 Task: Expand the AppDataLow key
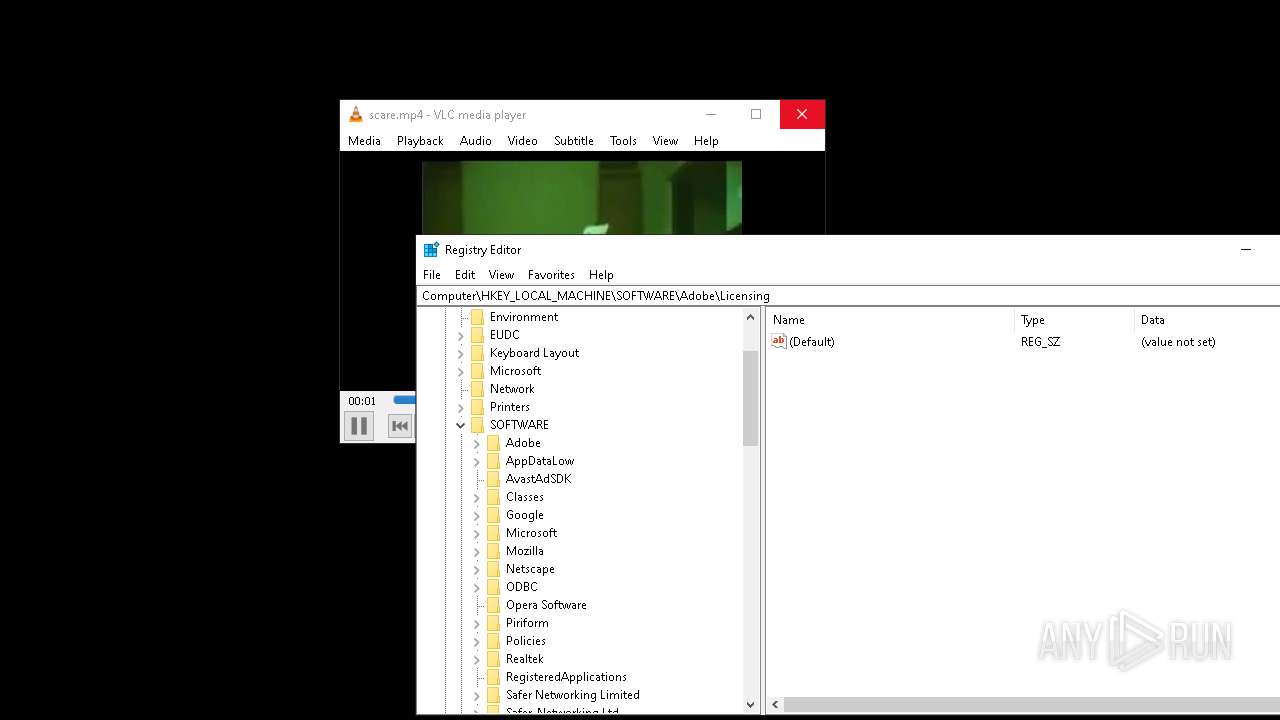pos(477,461)
